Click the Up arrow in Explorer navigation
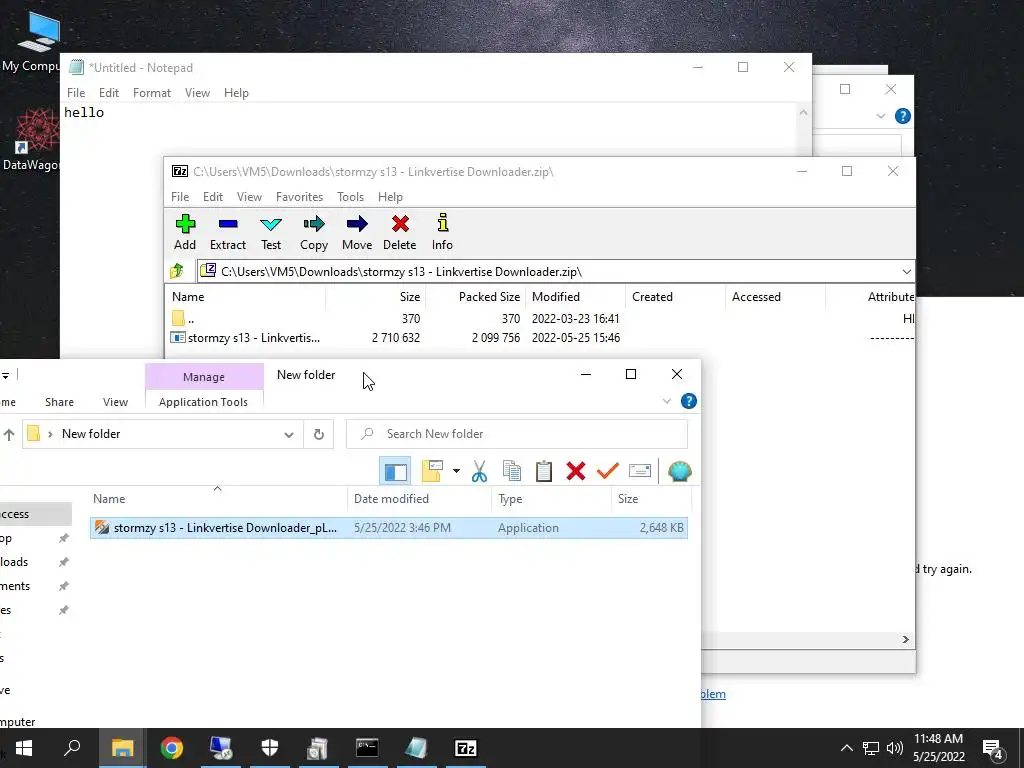Screen dimensions: 1024x768 click(8, 434)
